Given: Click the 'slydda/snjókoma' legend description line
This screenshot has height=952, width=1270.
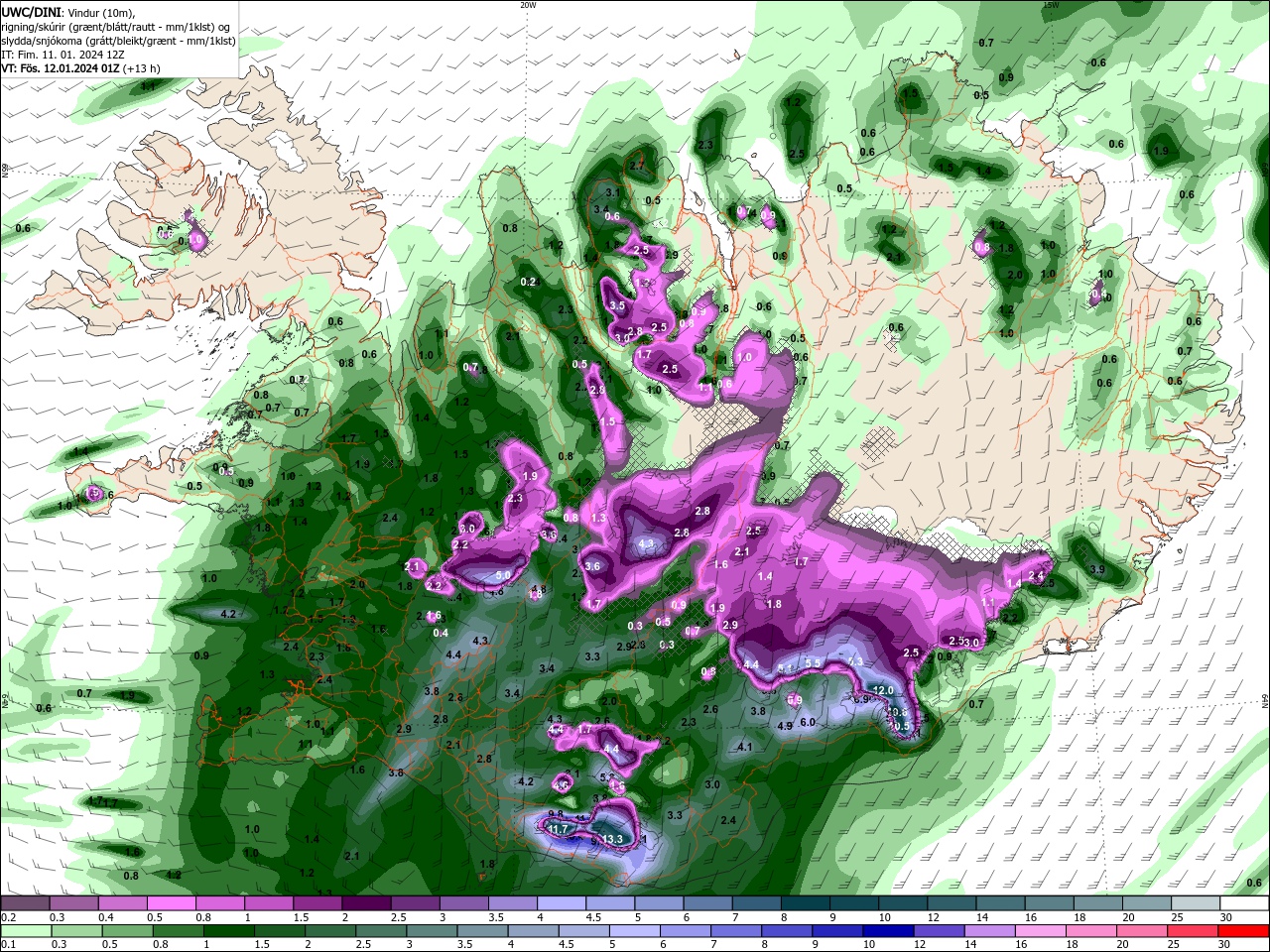Looking at the screenshot, I should (x=119, y=41).
